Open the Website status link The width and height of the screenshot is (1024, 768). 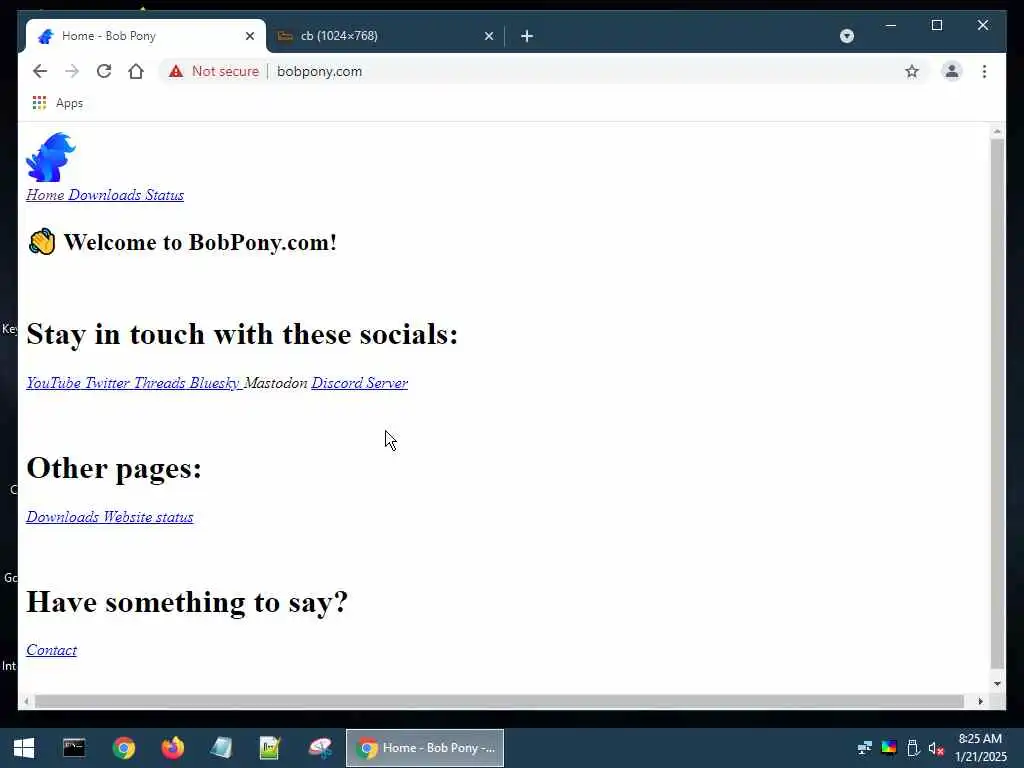pyautogui.click(x=148, y=517)
